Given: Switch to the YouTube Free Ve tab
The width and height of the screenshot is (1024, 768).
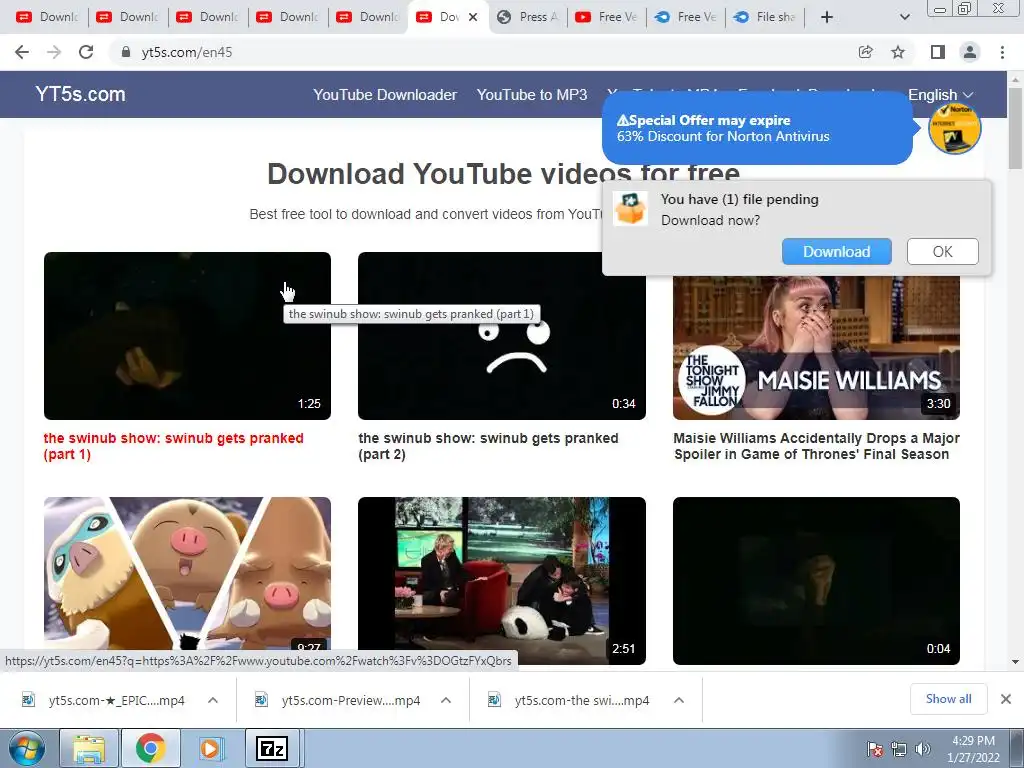Looking at the screenshot, I should point(607,17).
